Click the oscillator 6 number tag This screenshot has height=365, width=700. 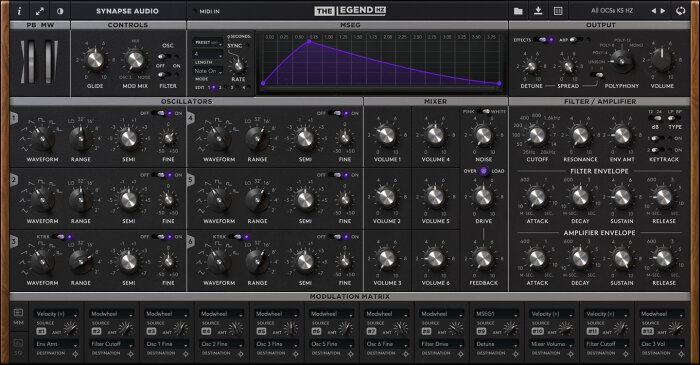point(191,241)
